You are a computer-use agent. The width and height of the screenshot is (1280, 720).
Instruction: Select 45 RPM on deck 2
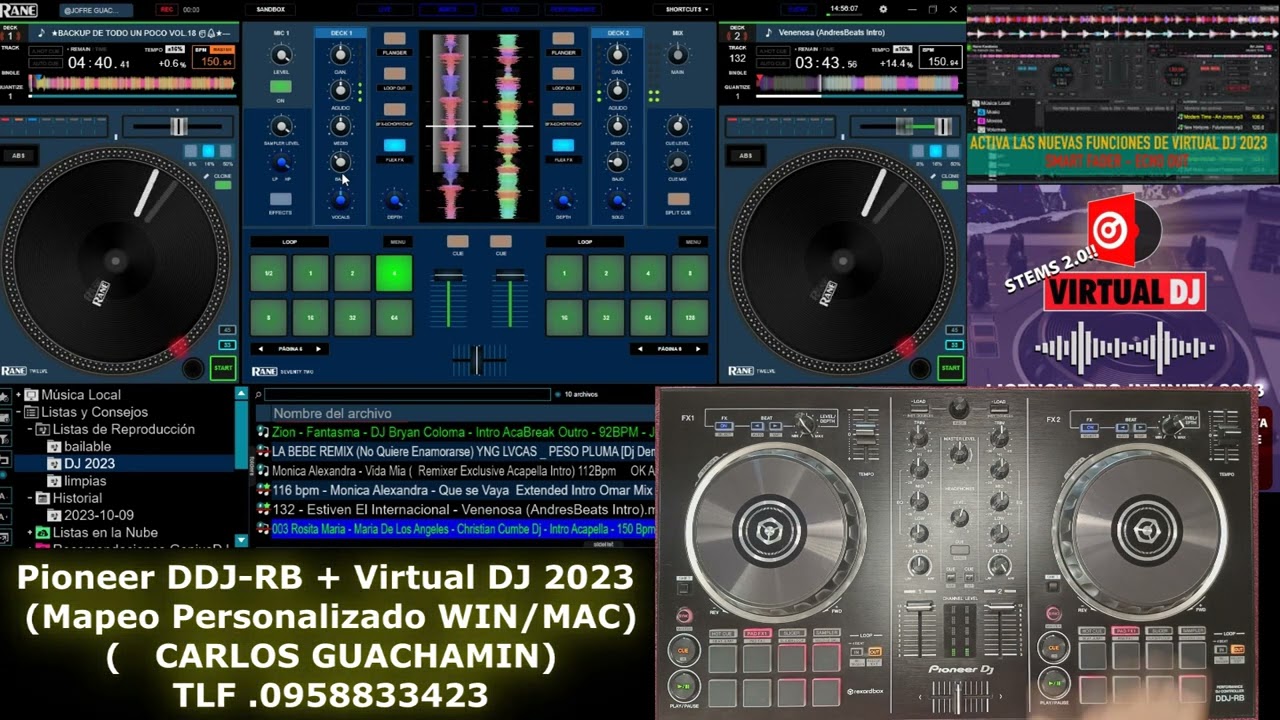click(953, 330)
